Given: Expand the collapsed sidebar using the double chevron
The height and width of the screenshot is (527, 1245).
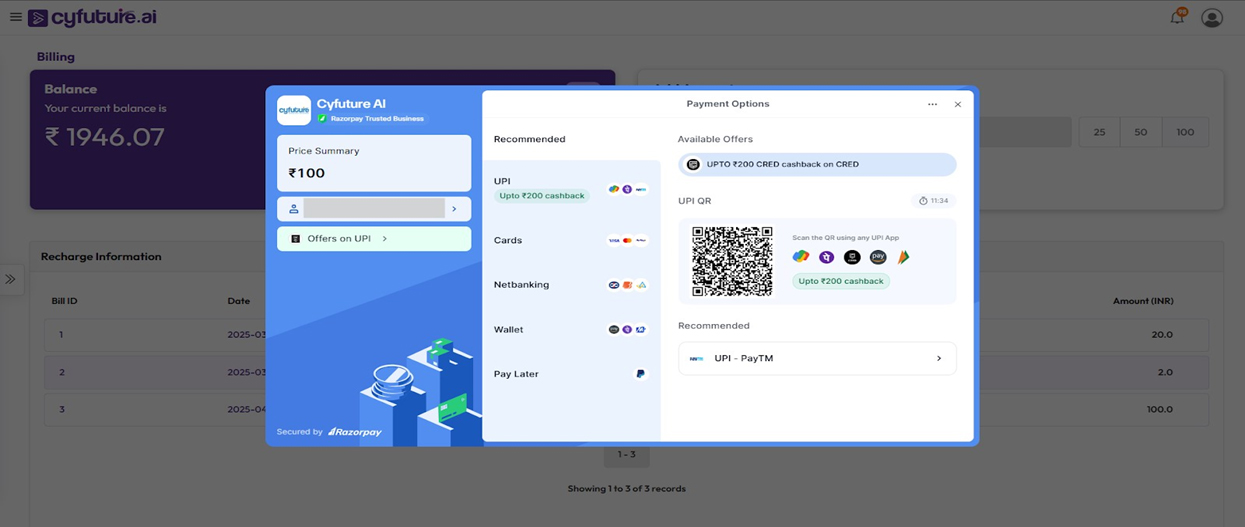Looking at the screenshot, I should click(10, 279).
